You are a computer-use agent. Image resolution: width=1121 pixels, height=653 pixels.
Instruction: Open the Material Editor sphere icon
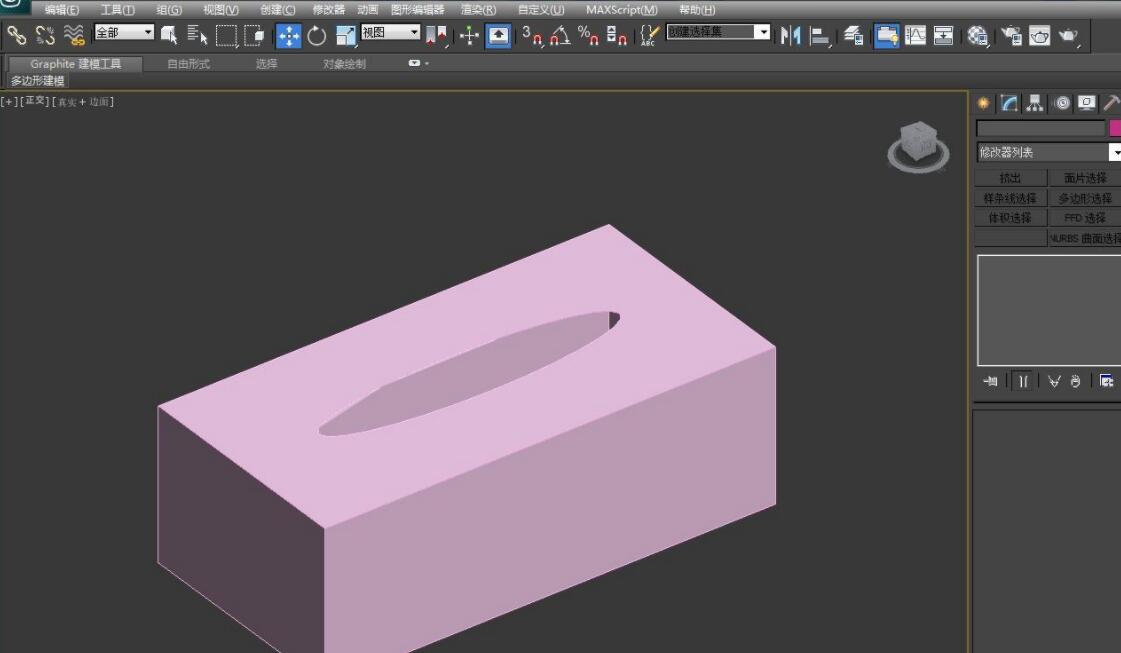(977, 36)
